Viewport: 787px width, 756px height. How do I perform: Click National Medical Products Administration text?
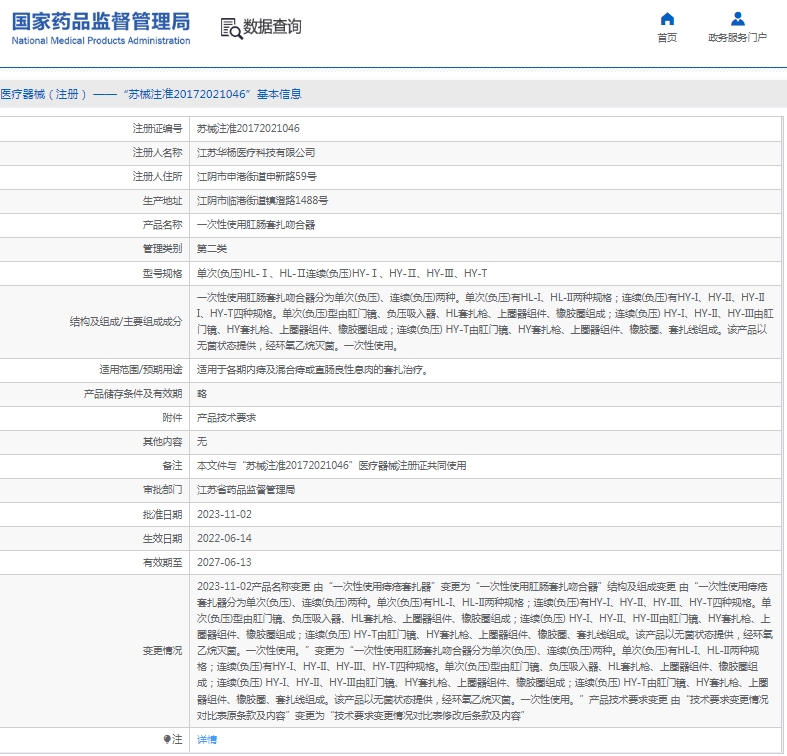coord(101,41)
